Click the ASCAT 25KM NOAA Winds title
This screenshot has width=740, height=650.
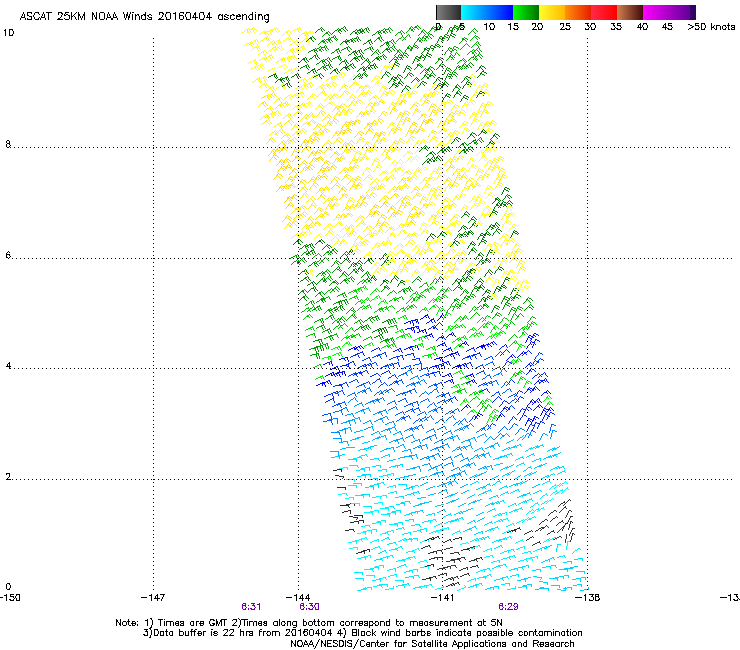tap(144, 17)
